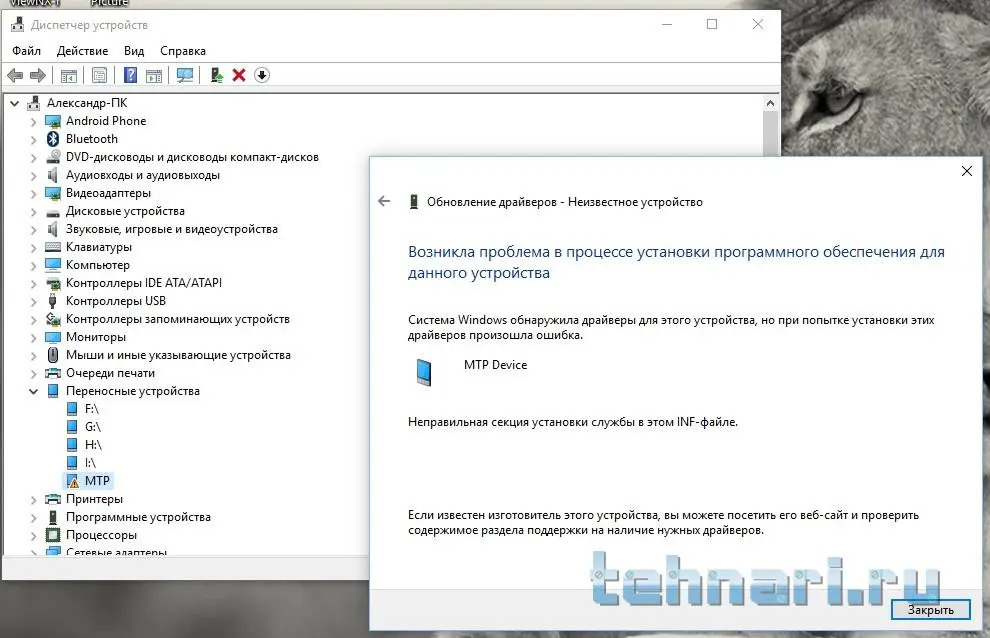Select the MTP tree item
This screenshot has width=990, height=638.
pyautogui.click(x=97, y=481)
